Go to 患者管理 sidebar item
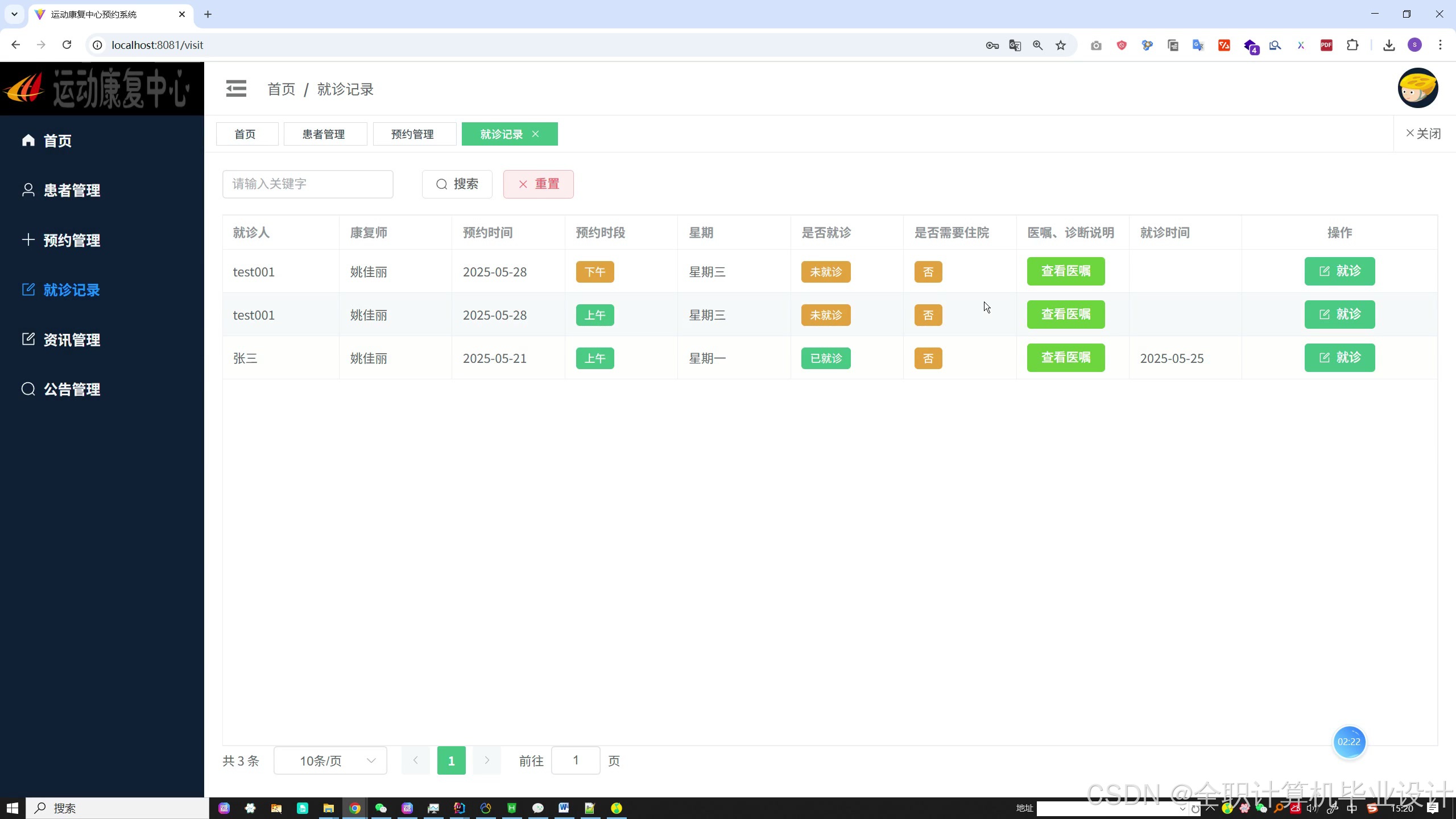The width and height of the screenshot is (1456, 819). point(72,190)
